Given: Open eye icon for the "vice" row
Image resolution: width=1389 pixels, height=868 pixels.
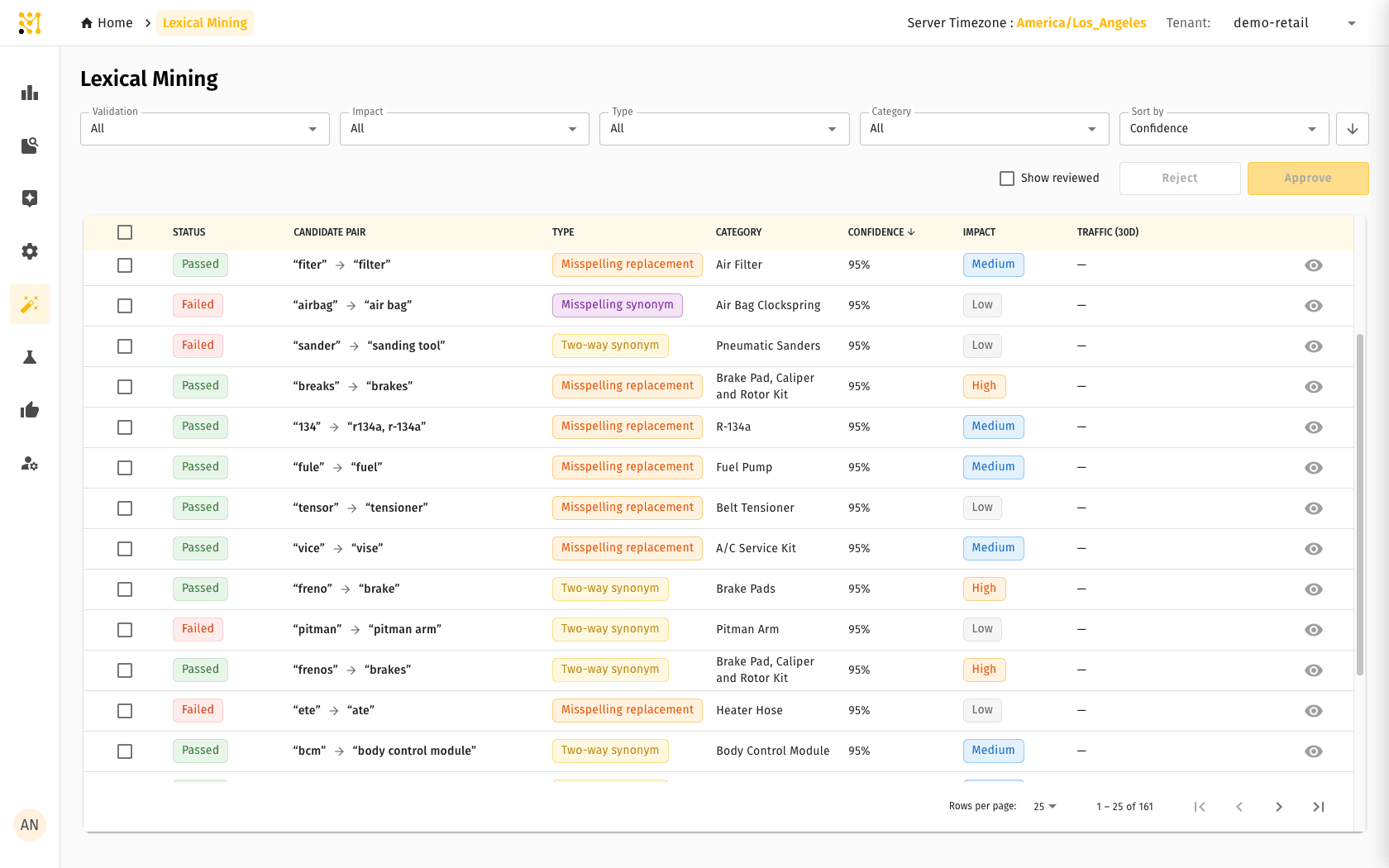Looking at the screenshot, I should coord(1314,549).
